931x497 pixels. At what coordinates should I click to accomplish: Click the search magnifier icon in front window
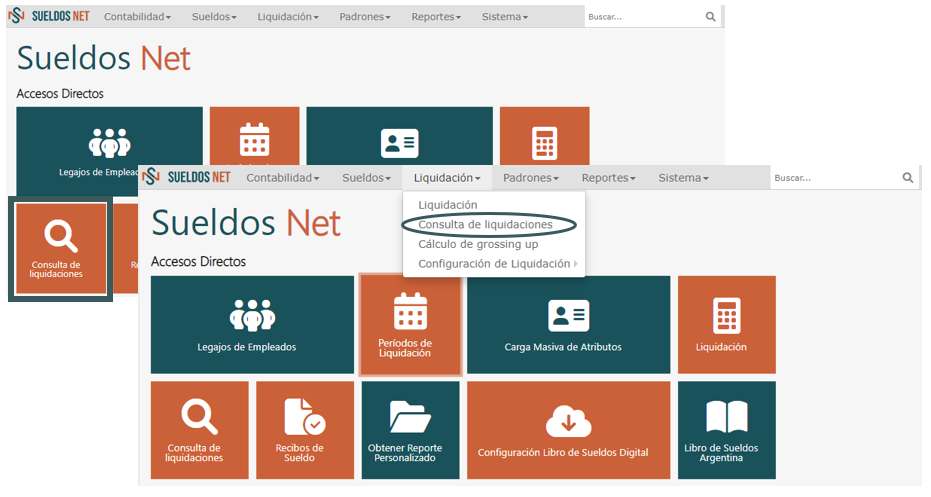[907, 178]
